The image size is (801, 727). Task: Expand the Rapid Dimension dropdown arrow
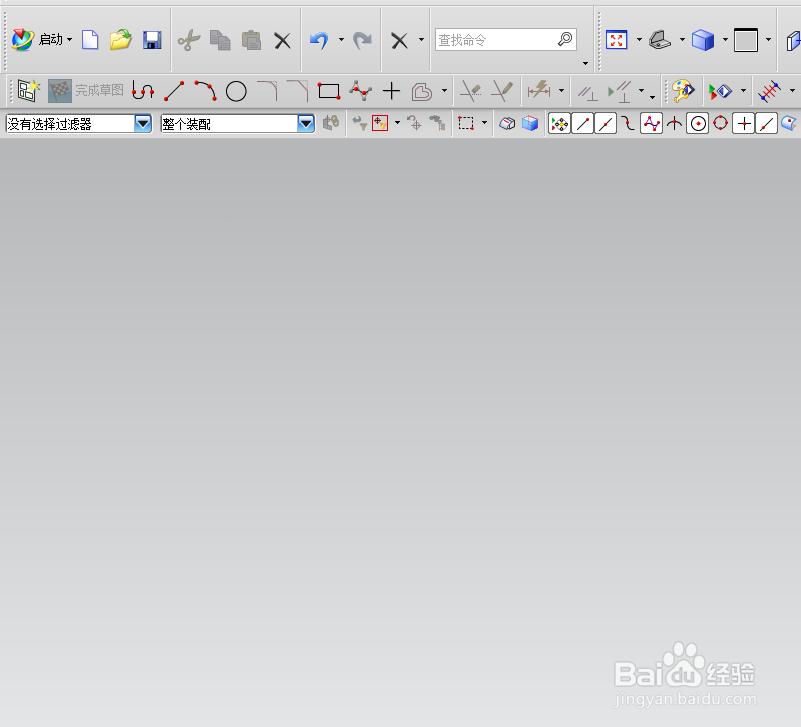[x=561, y=91]
